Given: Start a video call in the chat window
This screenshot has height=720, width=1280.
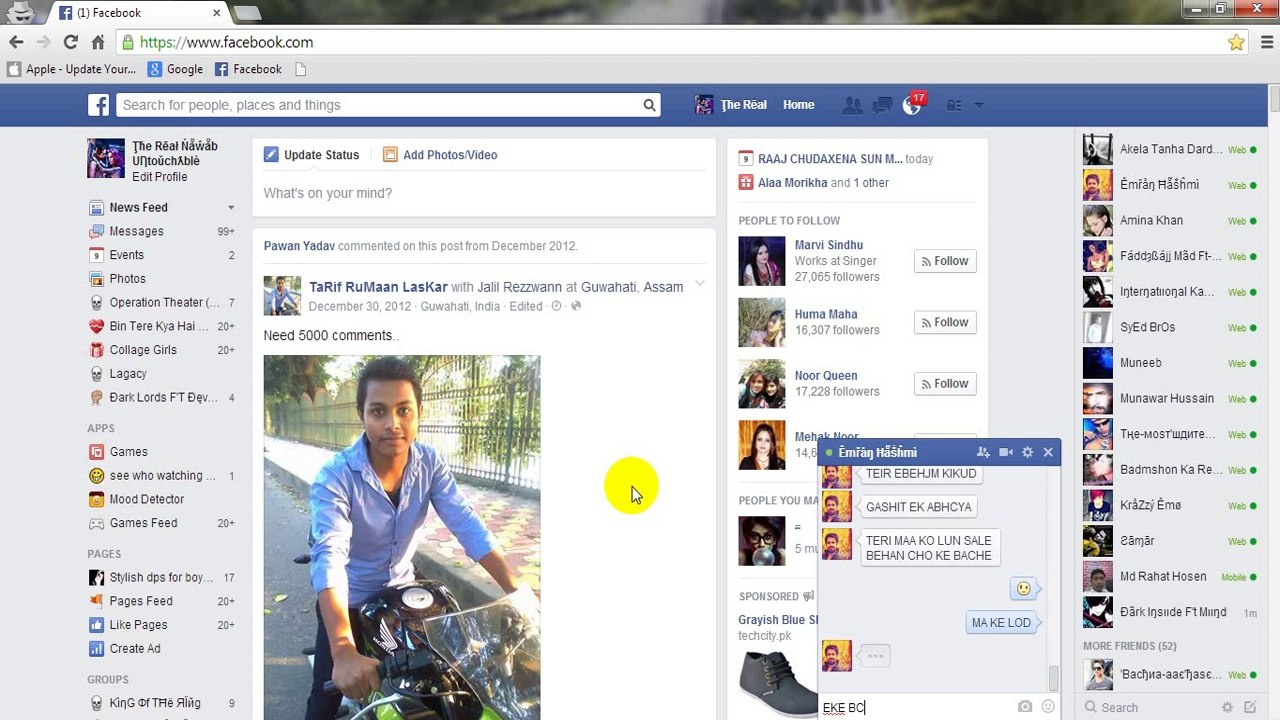Looking at the screenshot, I should (x=1006, y=453).
